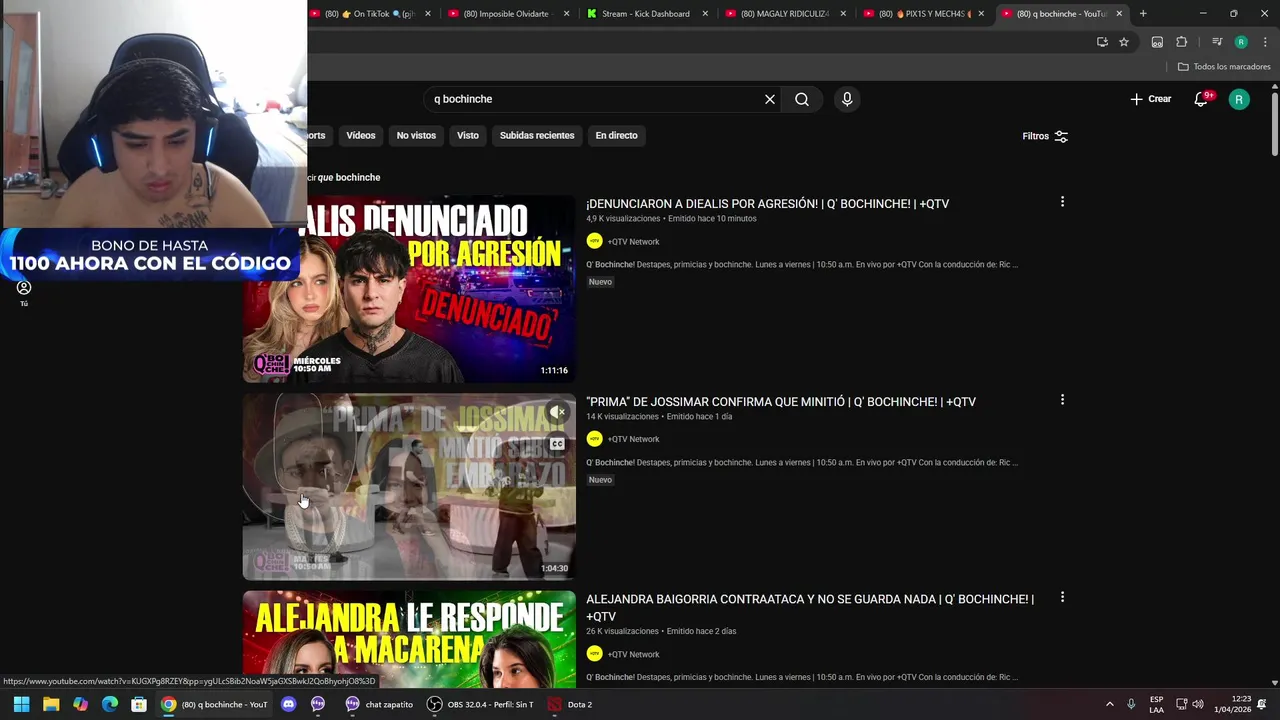The image size is (1280, 720).
Task: Open Chrome profile avatar in toolbar
Action: click(x=1241, y=42)
